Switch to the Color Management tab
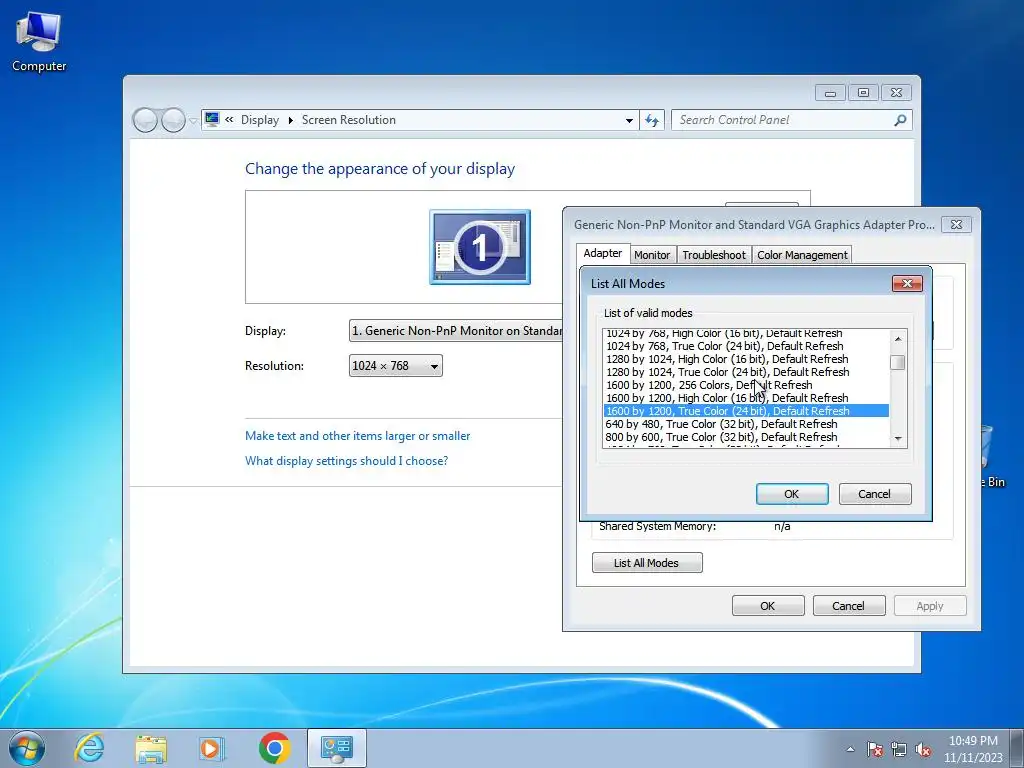 pyautogui.click(x=802, y=255)
